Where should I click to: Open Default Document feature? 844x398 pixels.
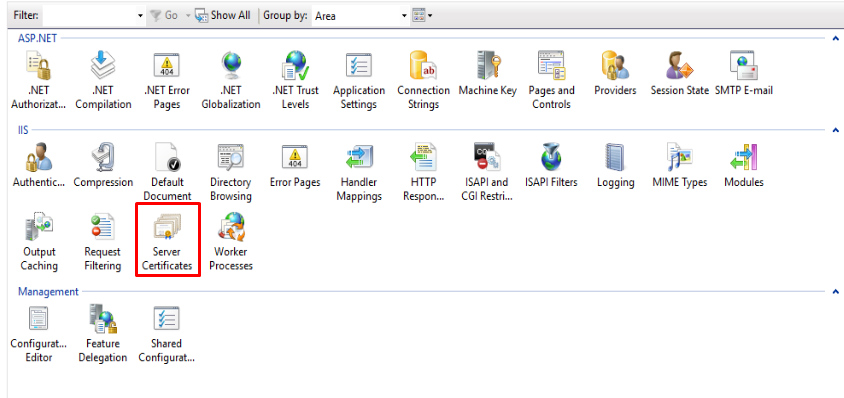click(x=167, y=172)
